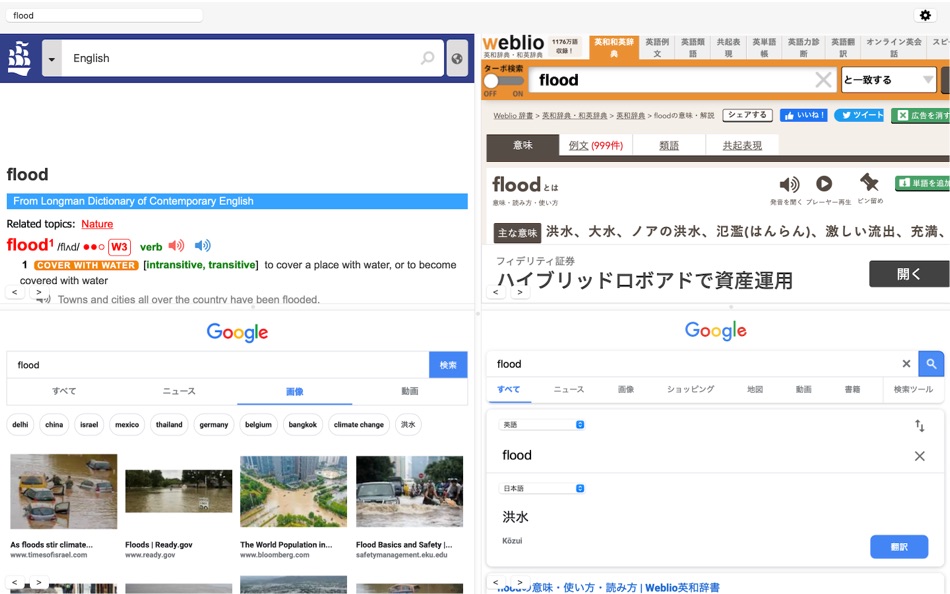Open the 英語類語 tab in Weblio
Screen dimensions: 950x594
pos(693,47)
